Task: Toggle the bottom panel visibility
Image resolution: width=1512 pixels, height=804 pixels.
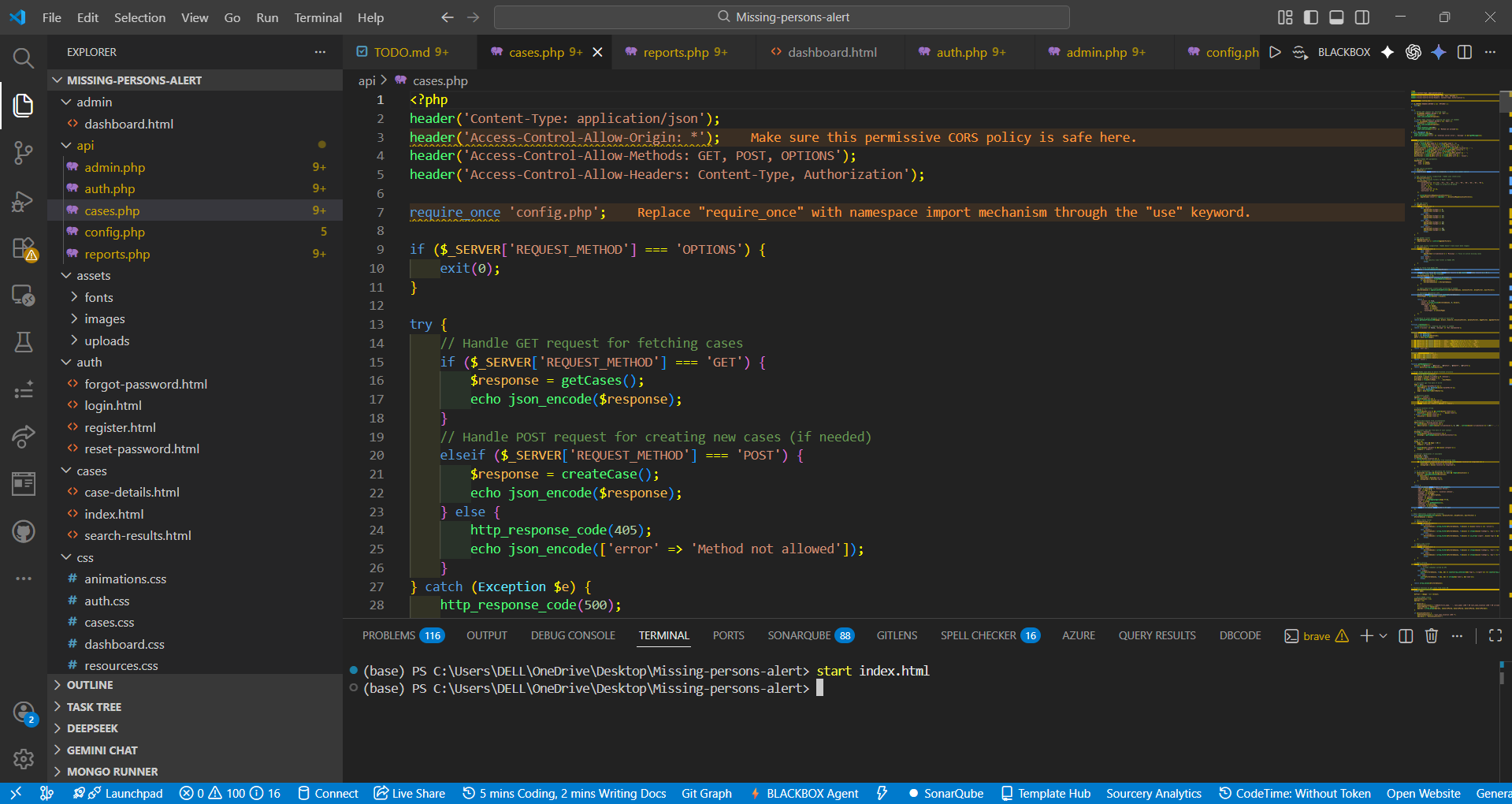Action: (x=1336, y=17)
